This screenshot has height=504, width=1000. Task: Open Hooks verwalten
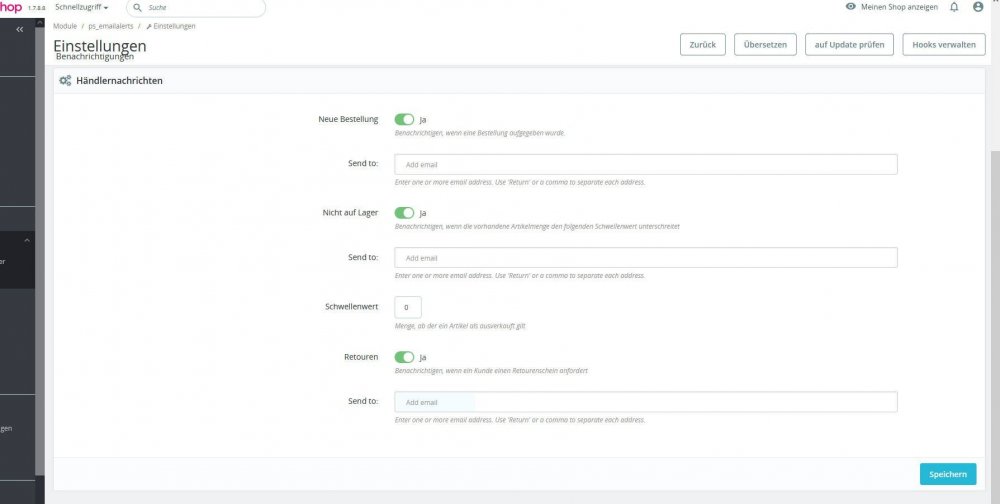tap(943, 45)
